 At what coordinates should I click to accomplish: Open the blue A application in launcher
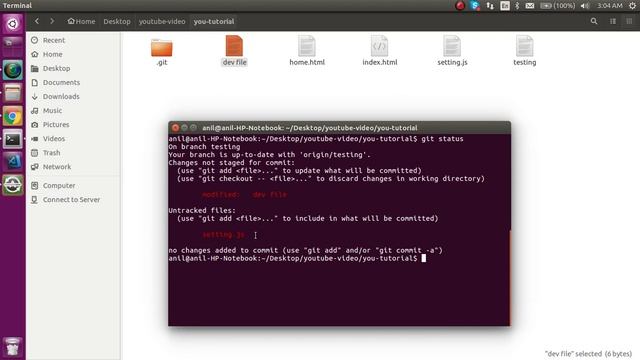(13, 162)
